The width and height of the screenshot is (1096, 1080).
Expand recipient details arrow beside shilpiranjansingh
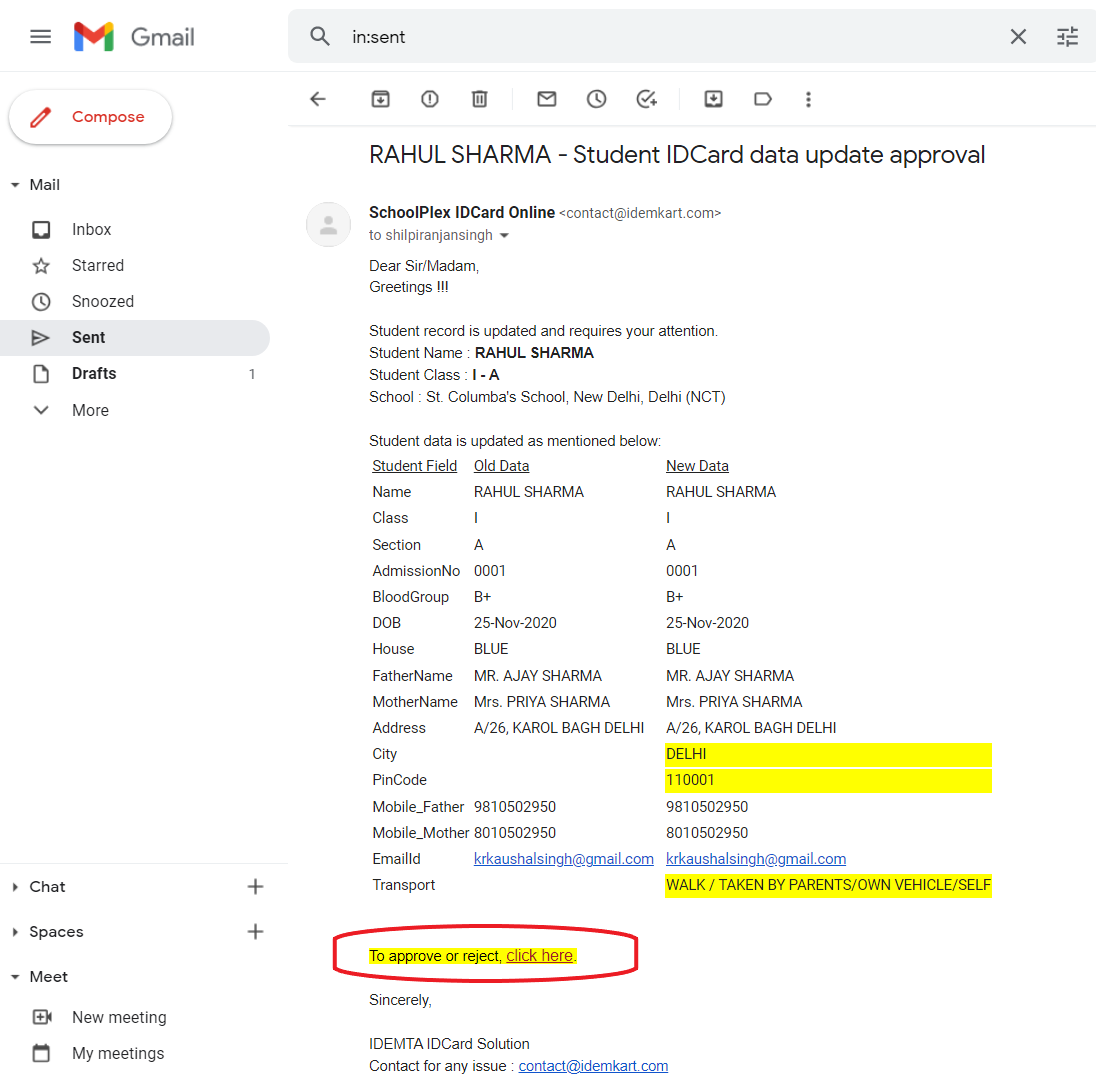pos(504,236)
